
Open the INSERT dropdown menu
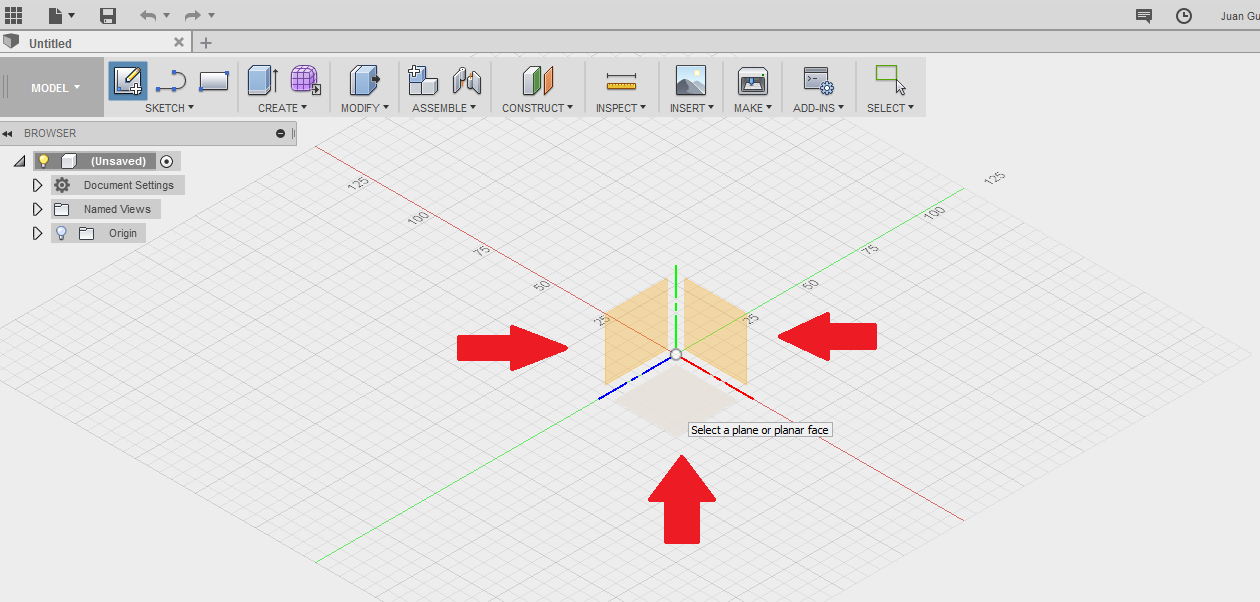(x=691, y=108)
